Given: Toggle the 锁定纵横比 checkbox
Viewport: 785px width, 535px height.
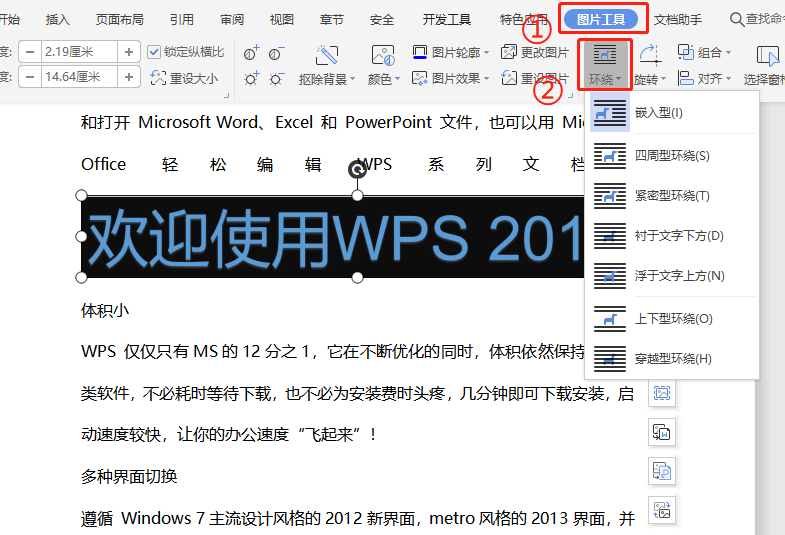Looking at the screenshot, I should click(x=154, y=52).
